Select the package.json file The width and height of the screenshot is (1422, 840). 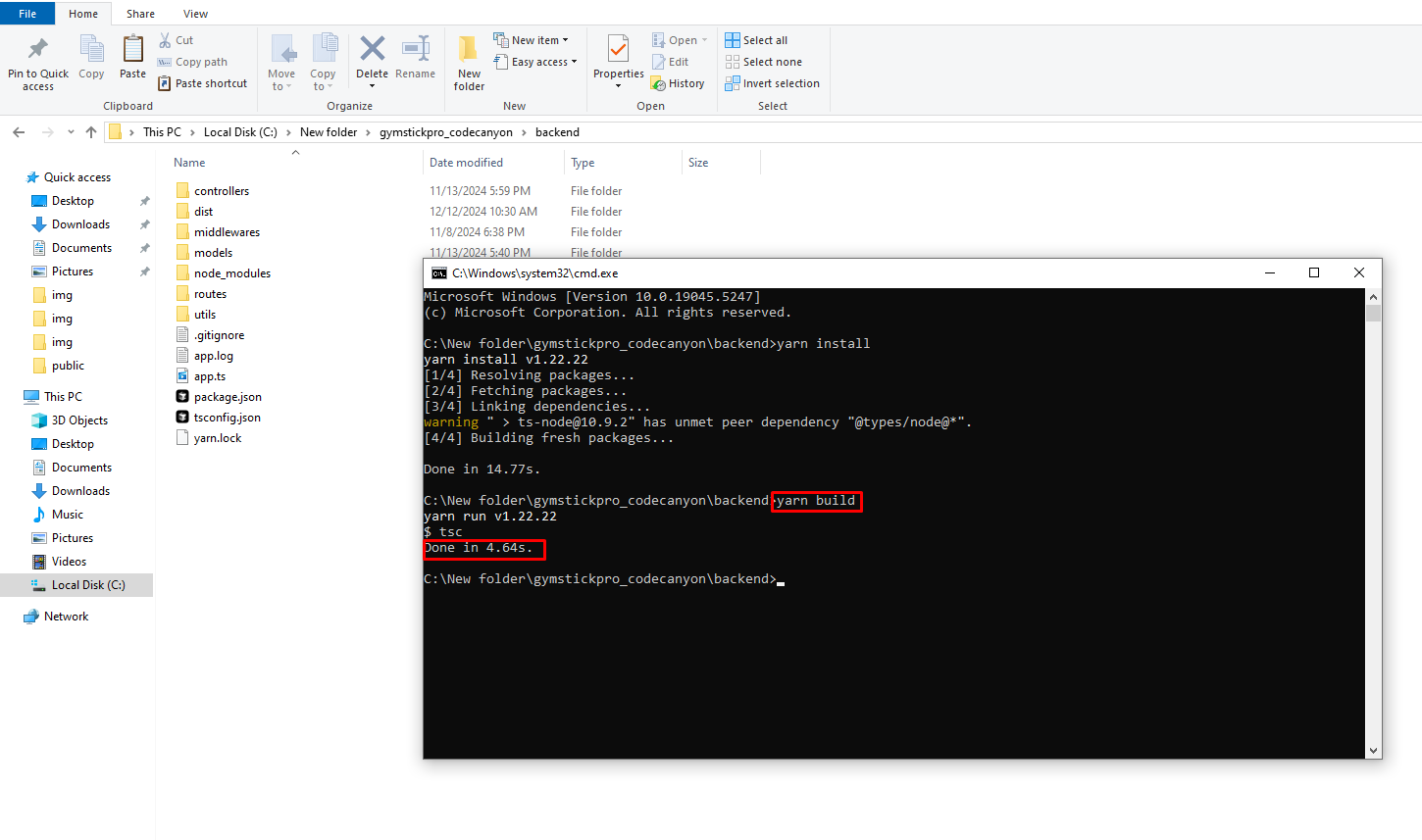228,397
